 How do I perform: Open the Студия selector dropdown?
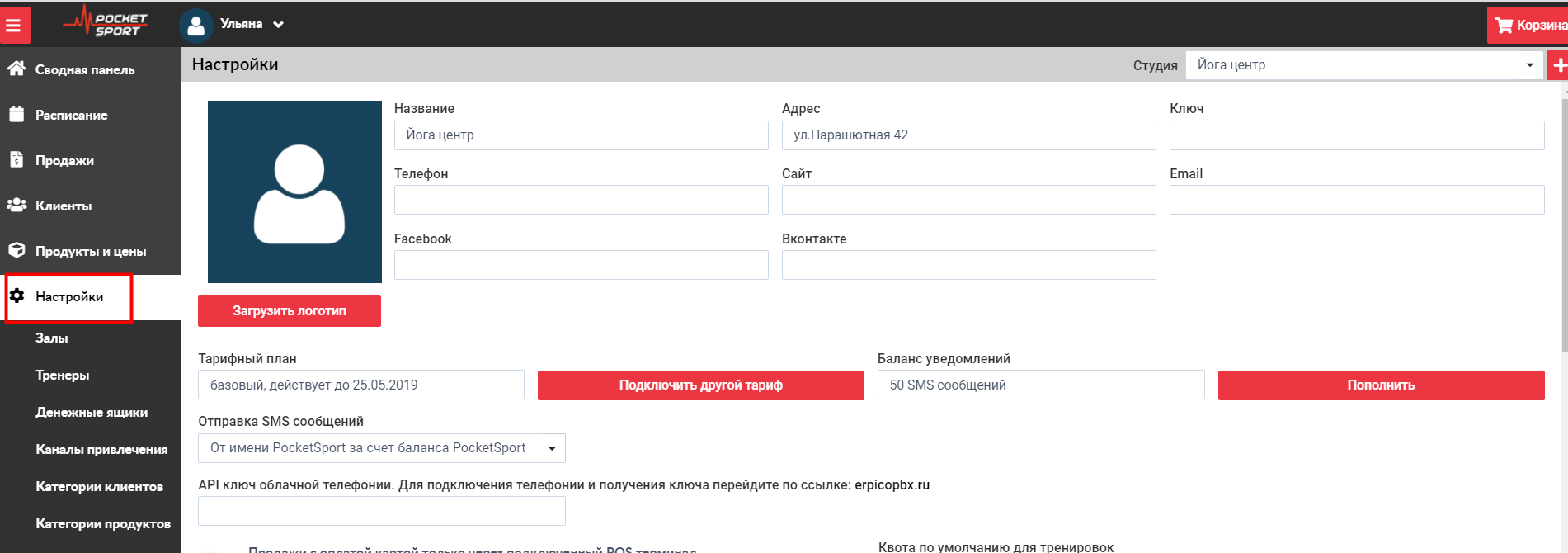click(x=1364, y=65)
